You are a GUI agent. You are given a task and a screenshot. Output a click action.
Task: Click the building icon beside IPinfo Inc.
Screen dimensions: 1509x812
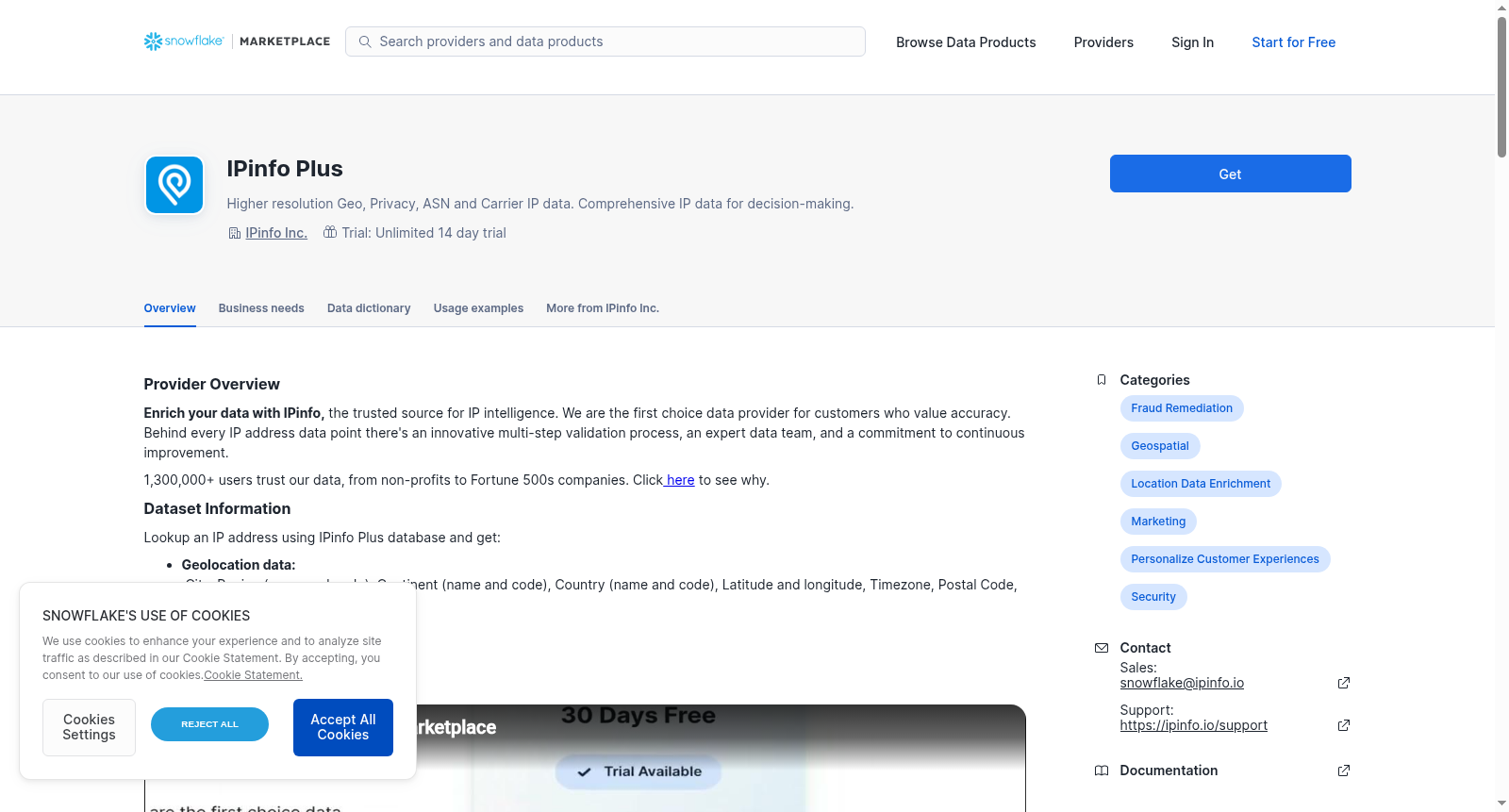pos(235,233)
